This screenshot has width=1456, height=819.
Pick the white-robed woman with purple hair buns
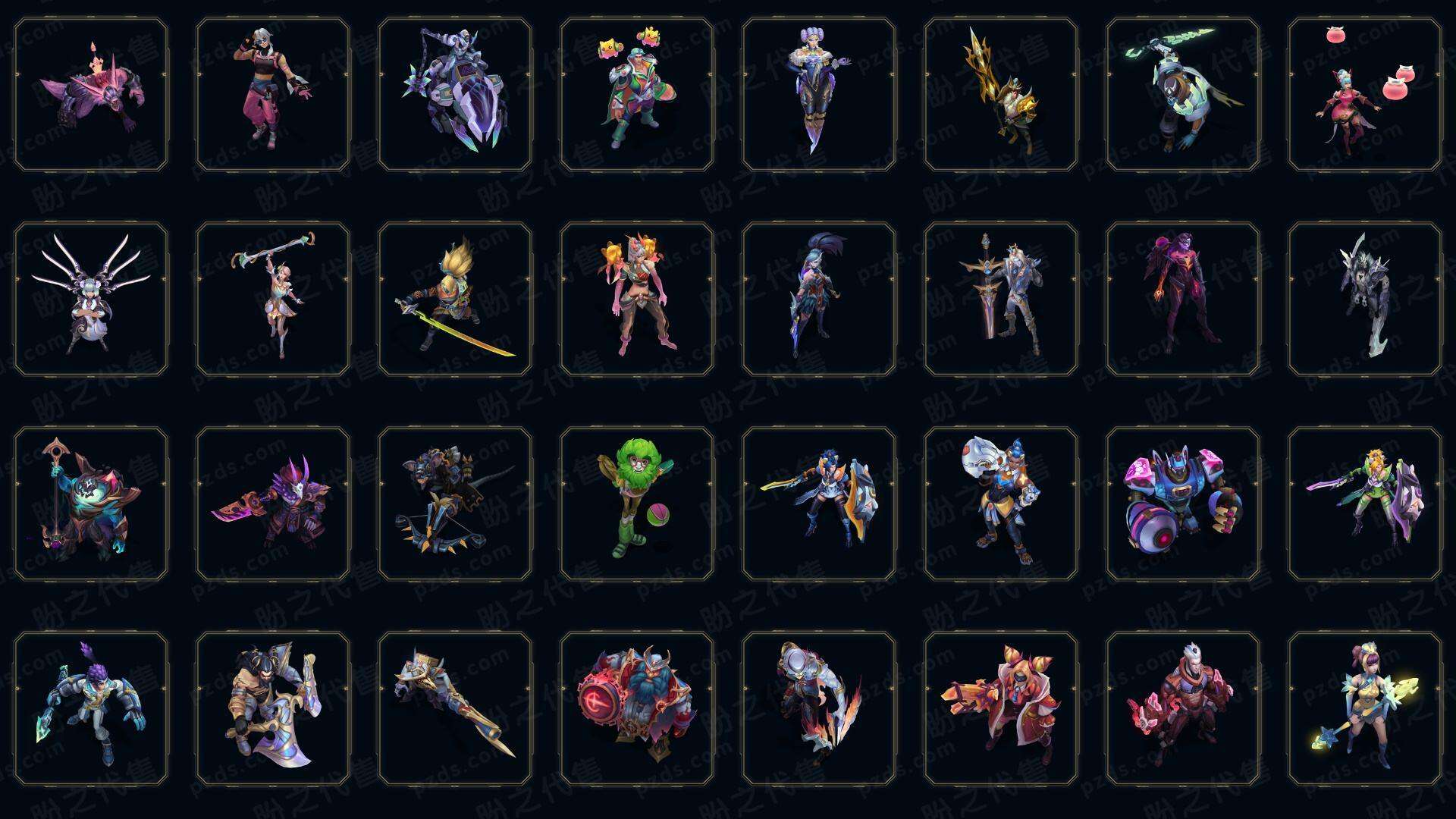819,95
